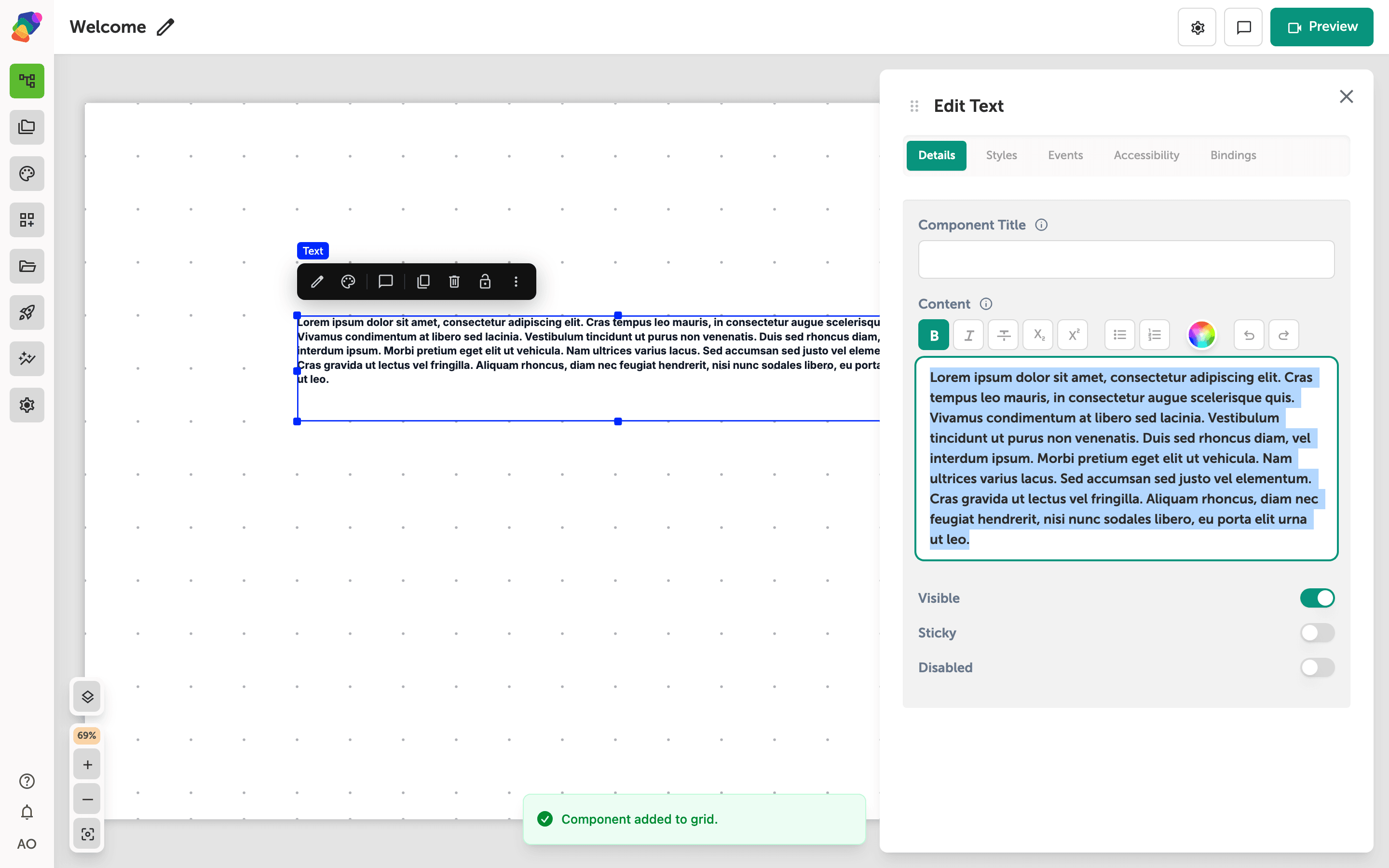Open the page structure tree icon in sidebar
Image resolution: width=1389 pixels, height=868 pixels.
click(27, 81)
